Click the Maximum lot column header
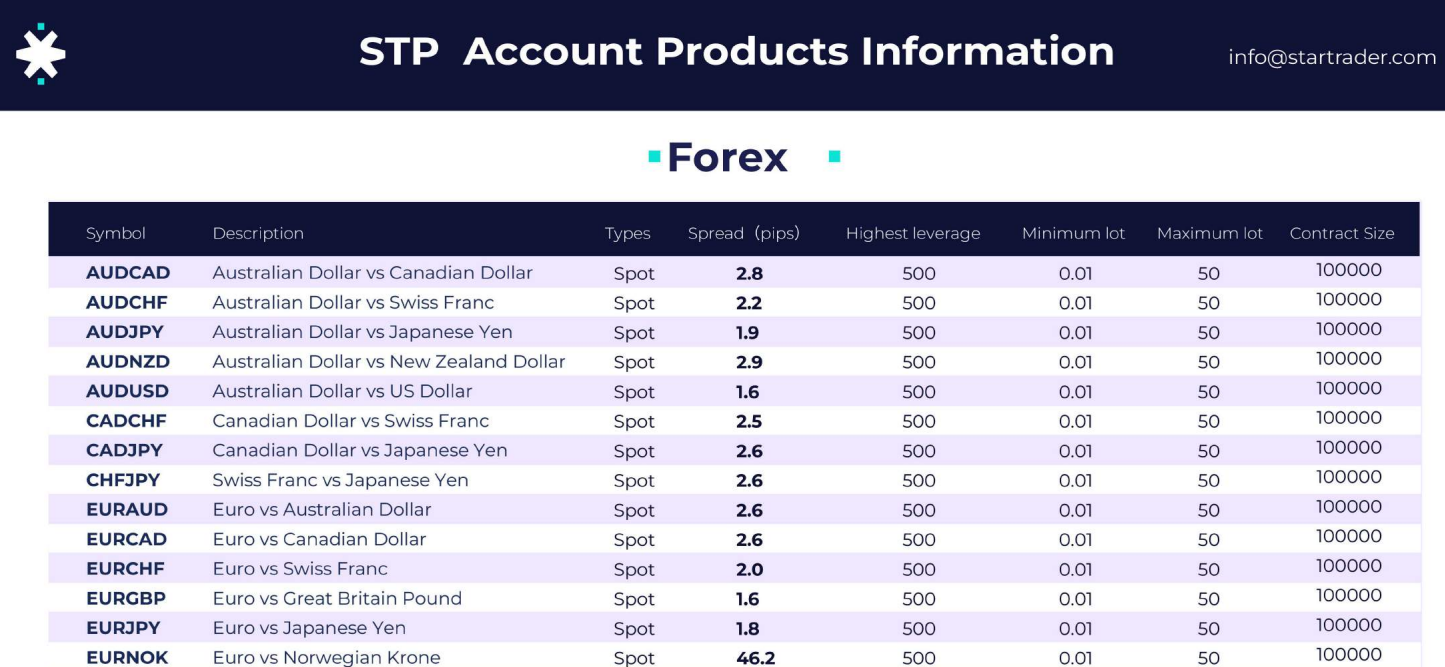The height and width of the screenshot is (667, 1445). 1209,233
